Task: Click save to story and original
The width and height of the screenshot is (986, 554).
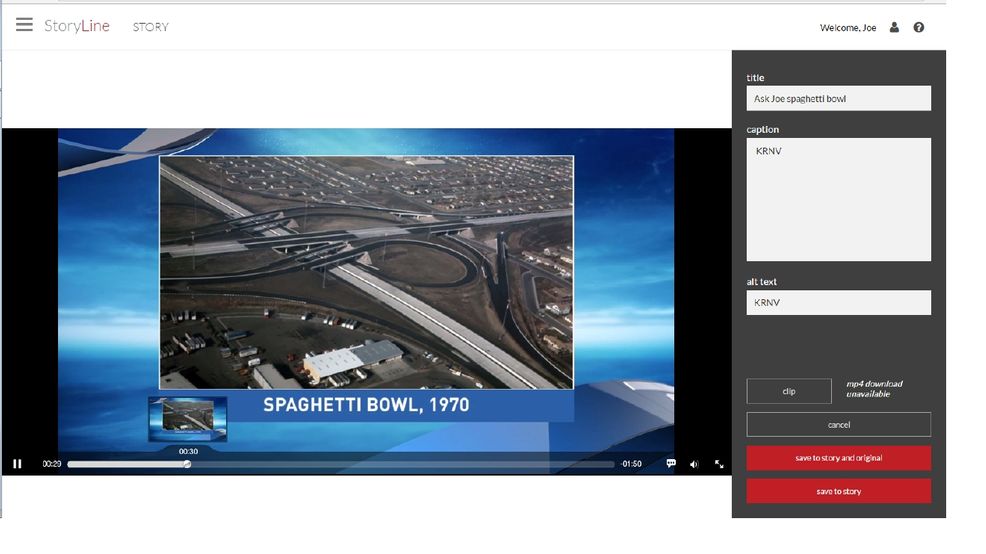Action: tap(838, 458)
